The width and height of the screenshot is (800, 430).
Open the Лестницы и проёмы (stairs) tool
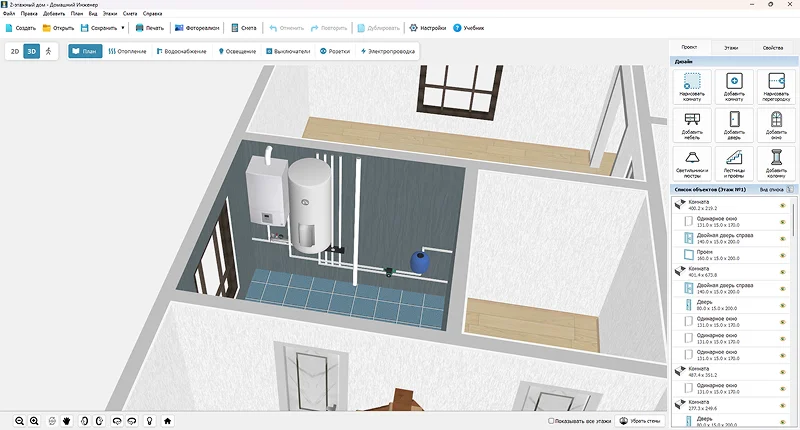pos(733,161)
